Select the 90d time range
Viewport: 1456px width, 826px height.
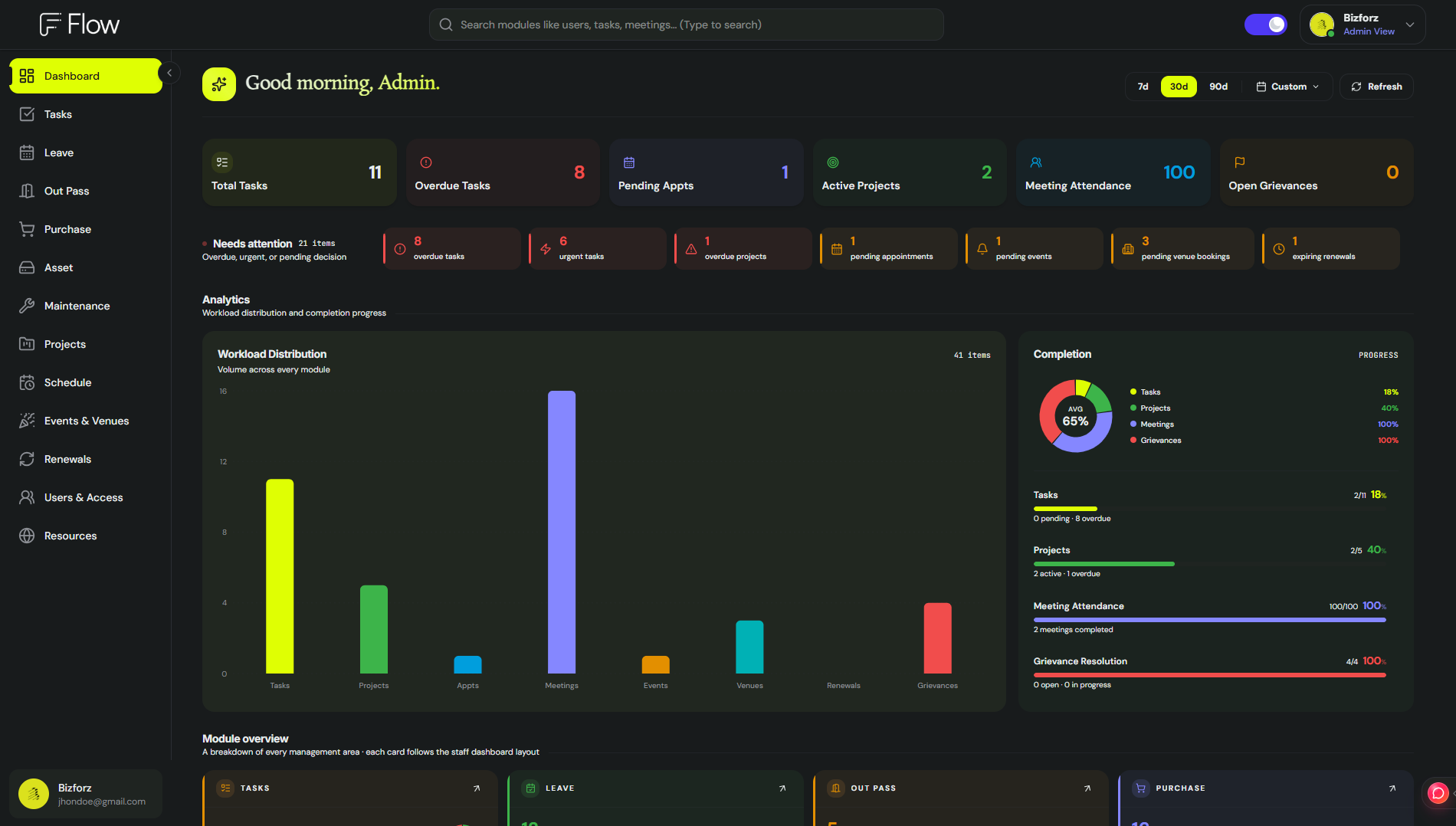(x=1218, y=87)
